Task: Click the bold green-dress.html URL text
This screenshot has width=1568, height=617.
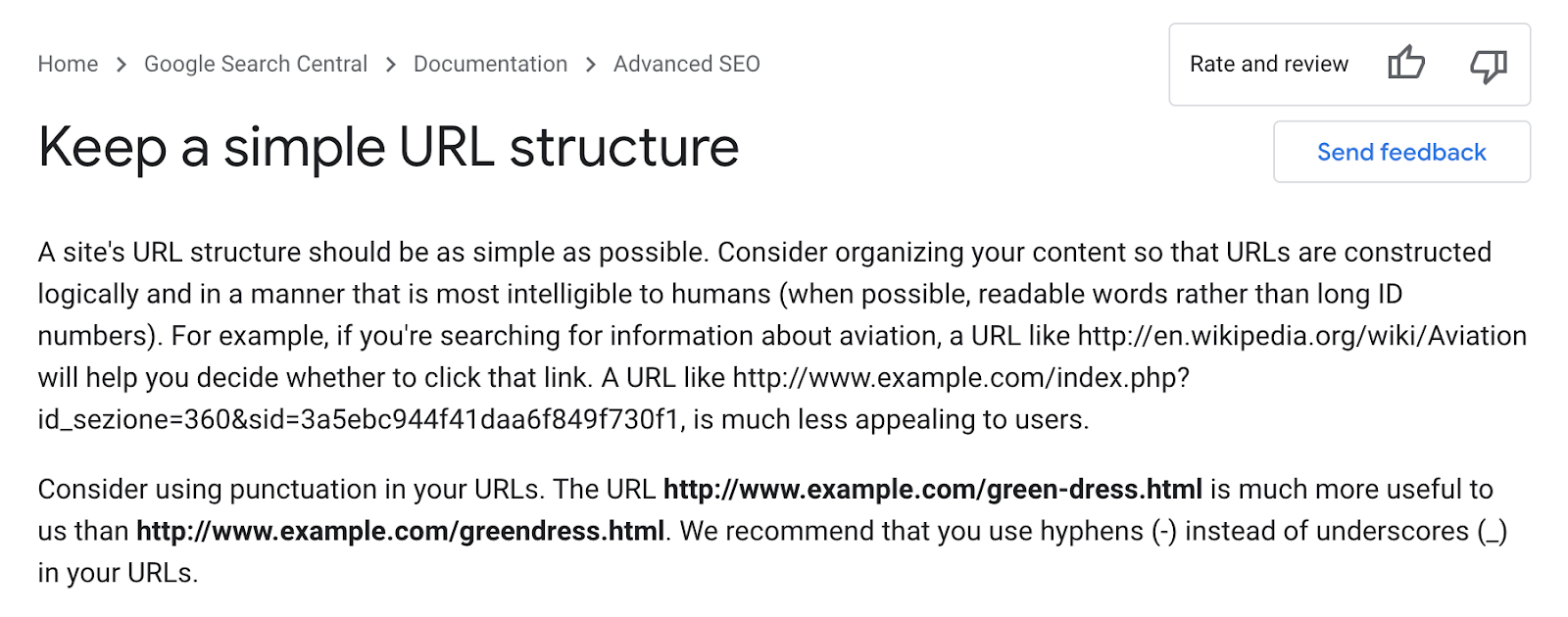Action: pyautogui.click(x=933, y=490)
